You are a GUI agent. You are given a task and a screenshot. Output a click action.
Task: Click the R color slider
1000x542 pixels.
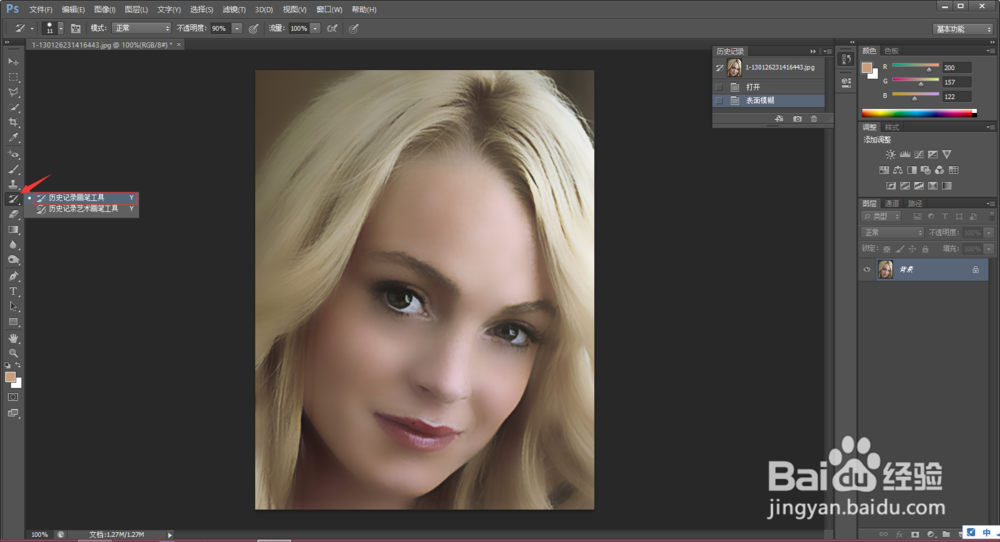pos(915,66)
